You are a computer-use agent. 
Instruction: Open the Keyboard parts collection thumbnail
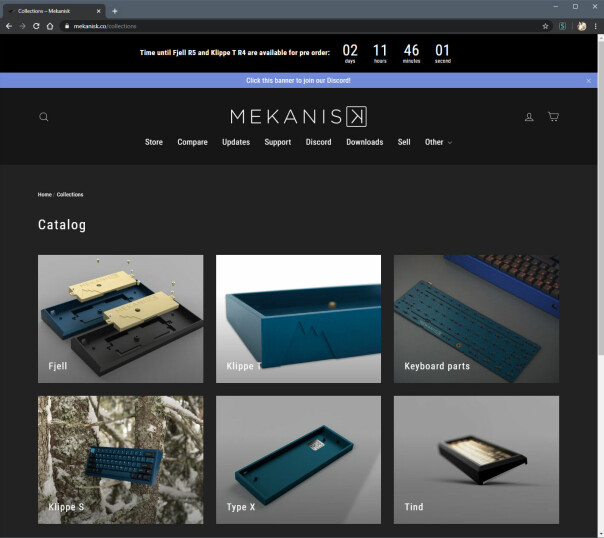(476, 319)
